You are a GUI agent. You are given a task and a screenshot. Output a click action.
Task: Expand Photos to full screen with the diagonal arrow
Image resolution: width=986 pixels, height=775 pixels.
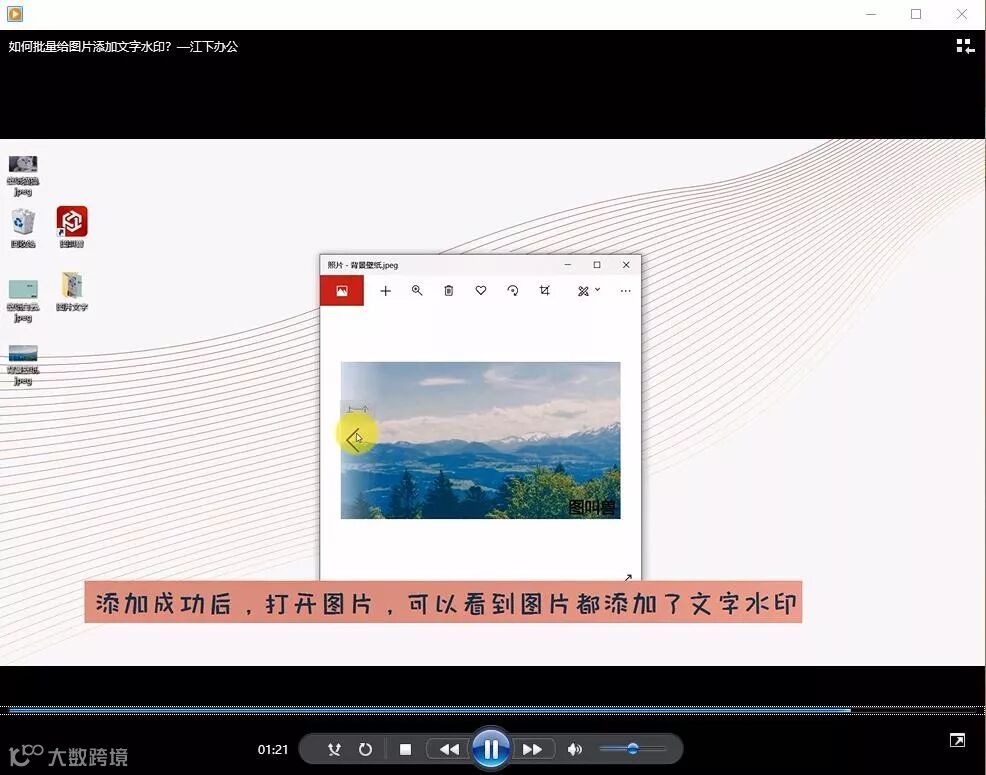coord(627,576)
